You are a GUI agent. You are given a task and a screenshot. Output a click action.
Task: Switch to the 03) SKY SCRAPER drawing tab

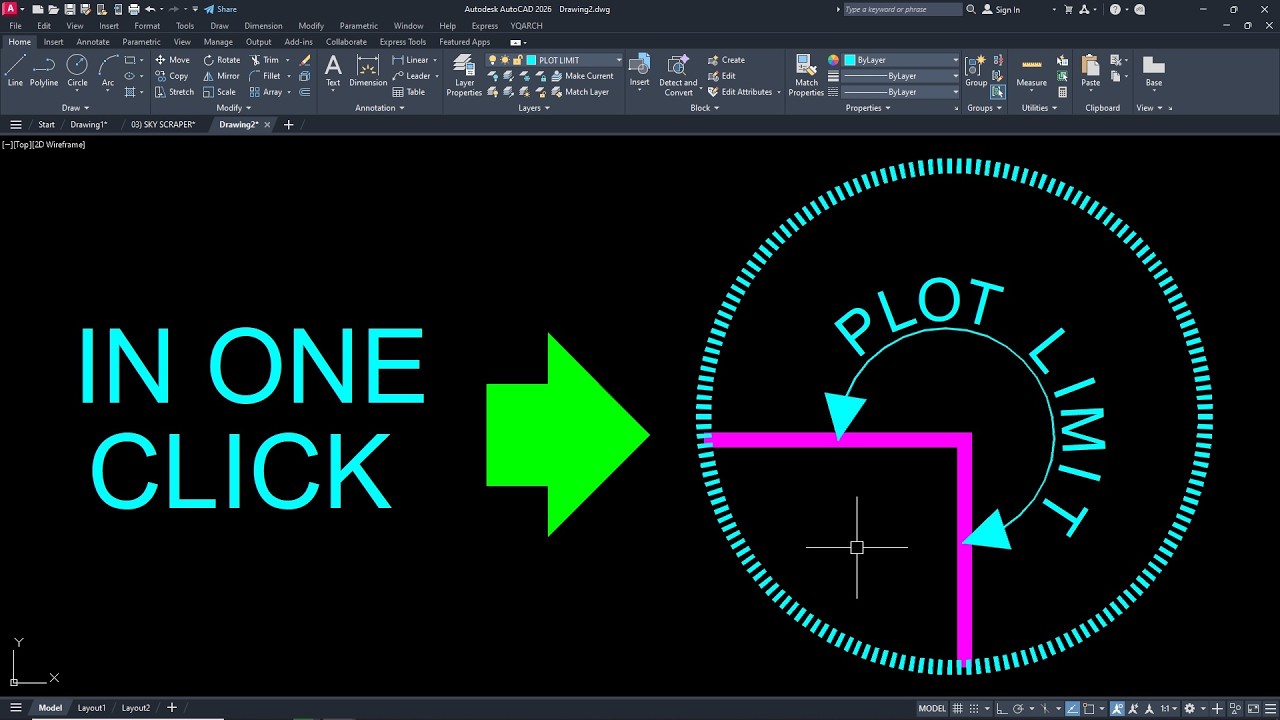tap(163, 125)
